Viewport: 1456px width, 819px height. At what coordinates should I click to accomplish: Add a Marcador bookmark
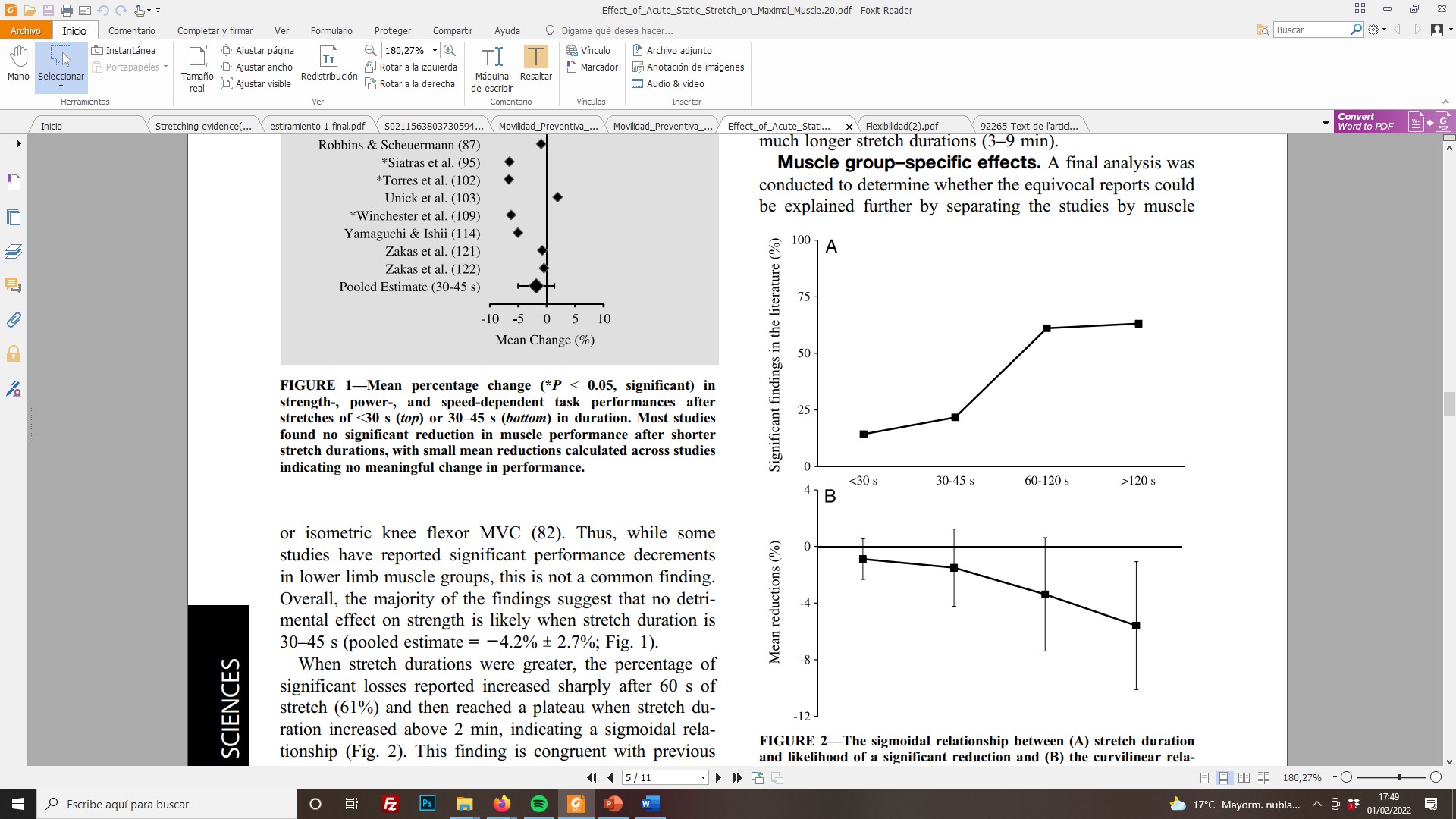pyautogui.click(x=591, y=67)
